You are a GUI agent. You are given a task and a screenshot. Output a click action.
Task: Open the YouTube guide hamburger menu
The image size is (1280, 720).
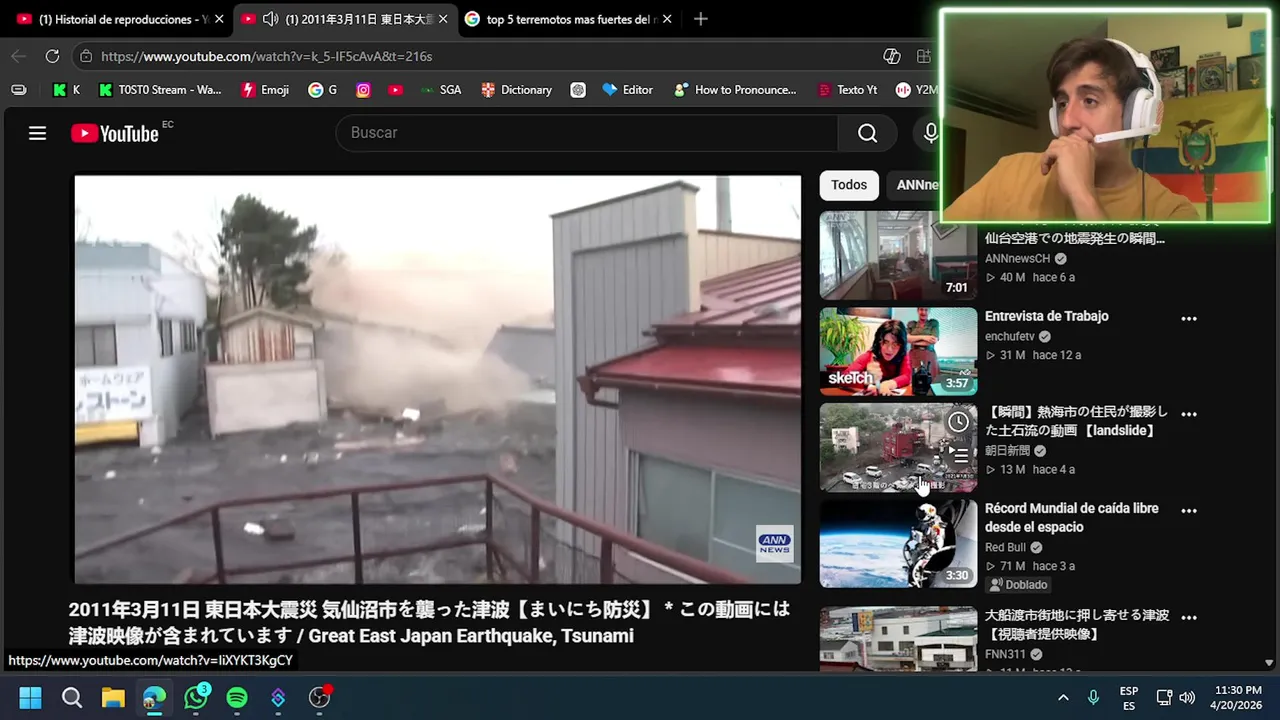37,133
